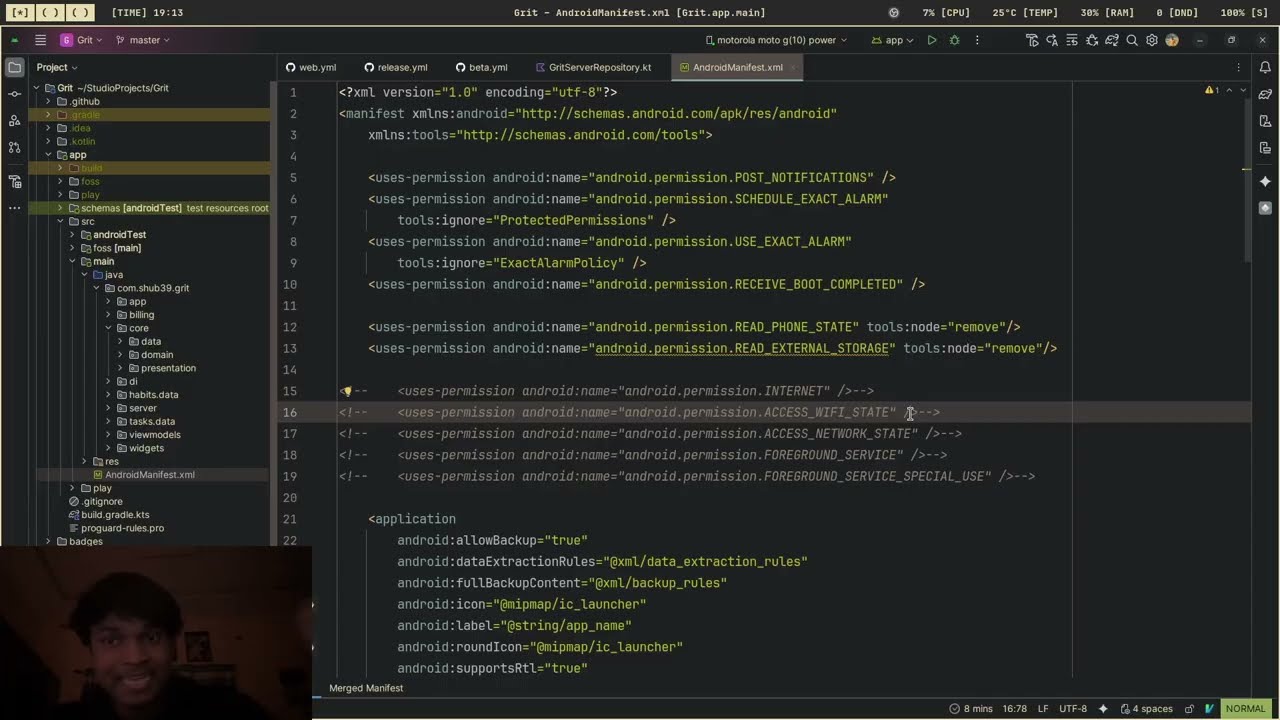Open IDE settings gear icon
Viewport: 1280px width, 720px height.
tap(1152, 40)
